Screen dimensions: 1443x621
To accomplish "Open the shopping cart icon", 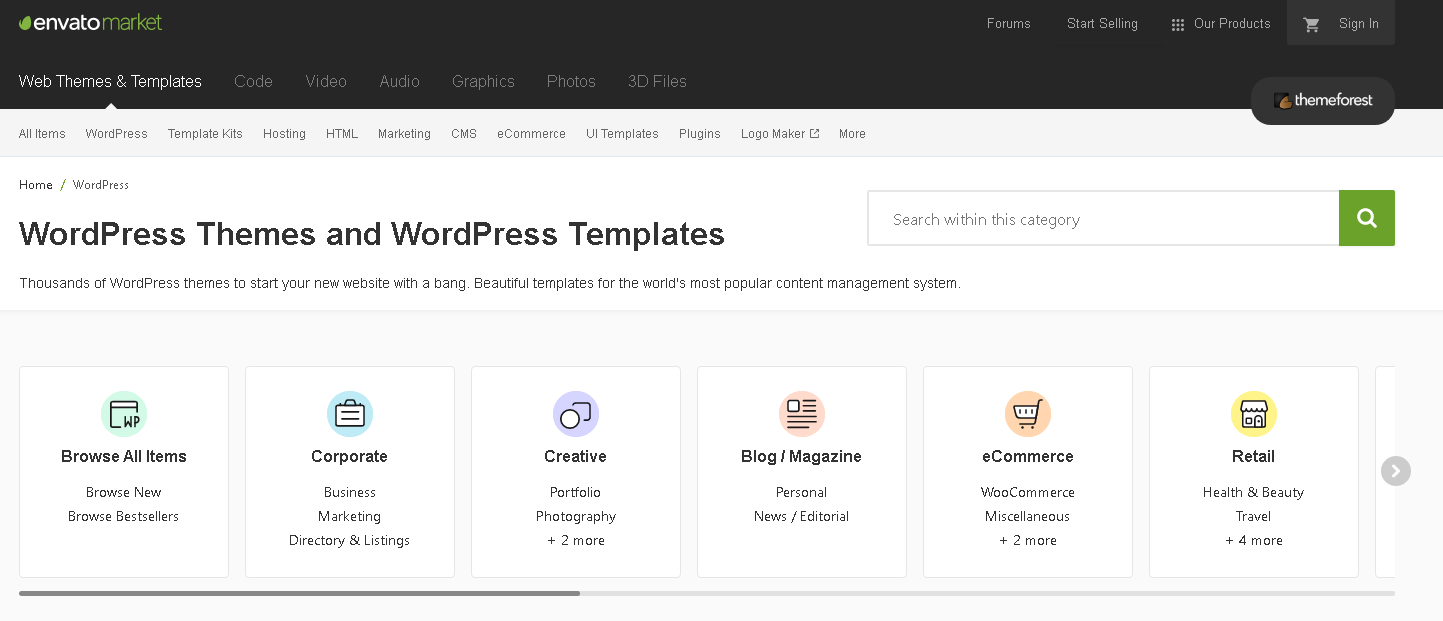I will click(x=1312, y=24).
